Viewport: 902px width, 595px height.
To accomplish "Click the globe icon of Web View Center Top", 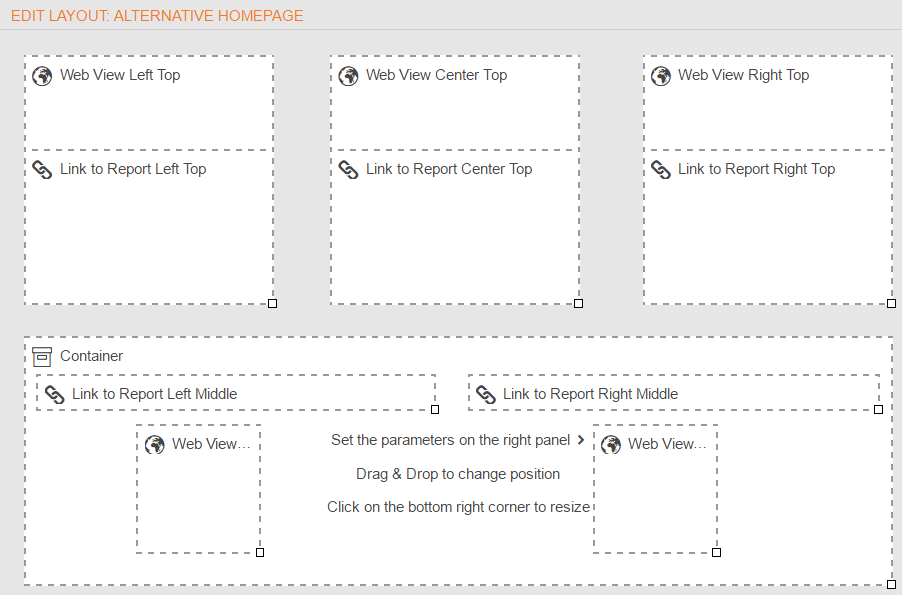I will (x=348, y=76).
